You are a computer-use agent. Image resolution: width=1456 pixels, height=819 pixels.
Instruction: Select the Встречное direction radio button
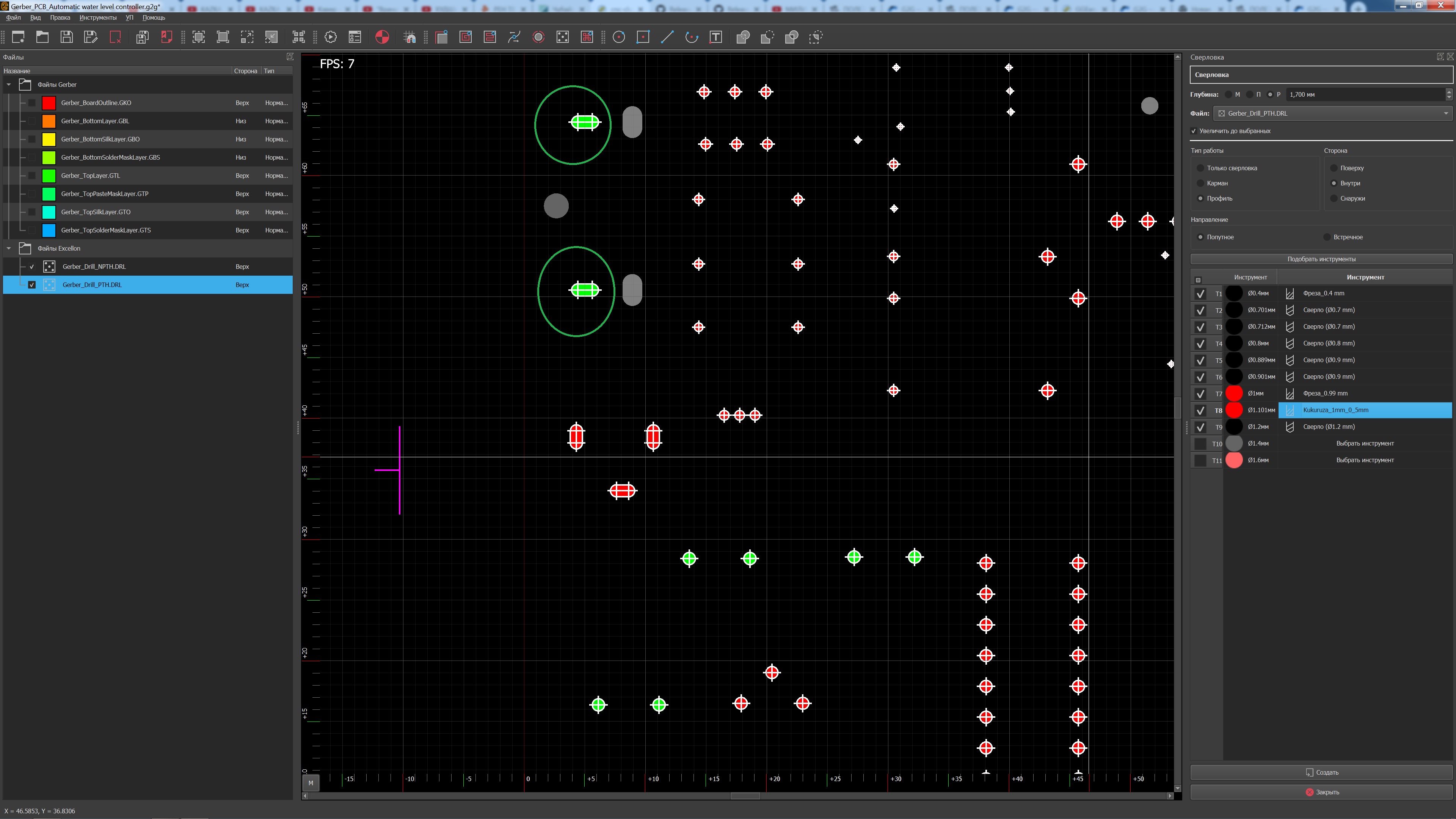pos(1327,237)
